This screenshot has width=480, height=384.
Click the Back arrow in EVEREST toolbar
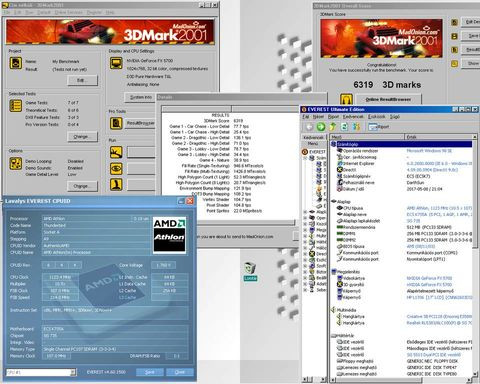(309, 127)
